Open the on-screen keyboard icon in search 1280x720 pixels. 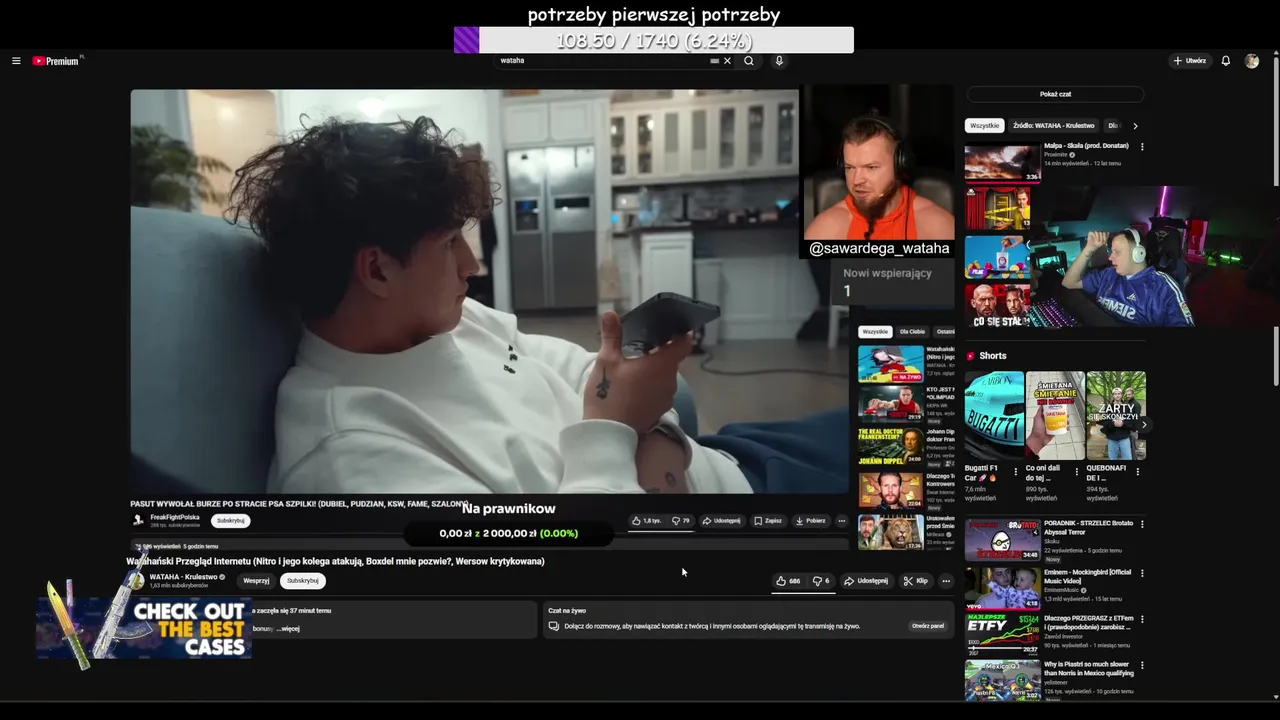tap(714, 61)
